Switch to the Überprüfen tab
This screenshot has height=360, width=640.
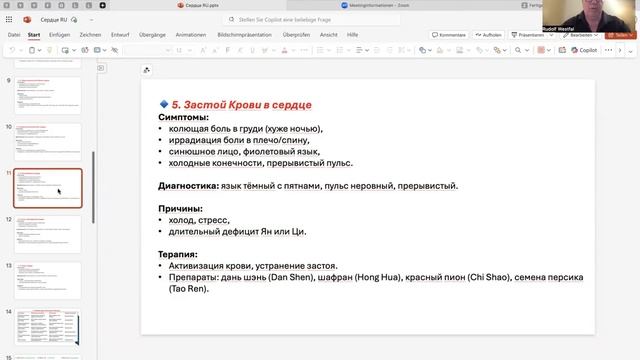[x=296, y=35]
